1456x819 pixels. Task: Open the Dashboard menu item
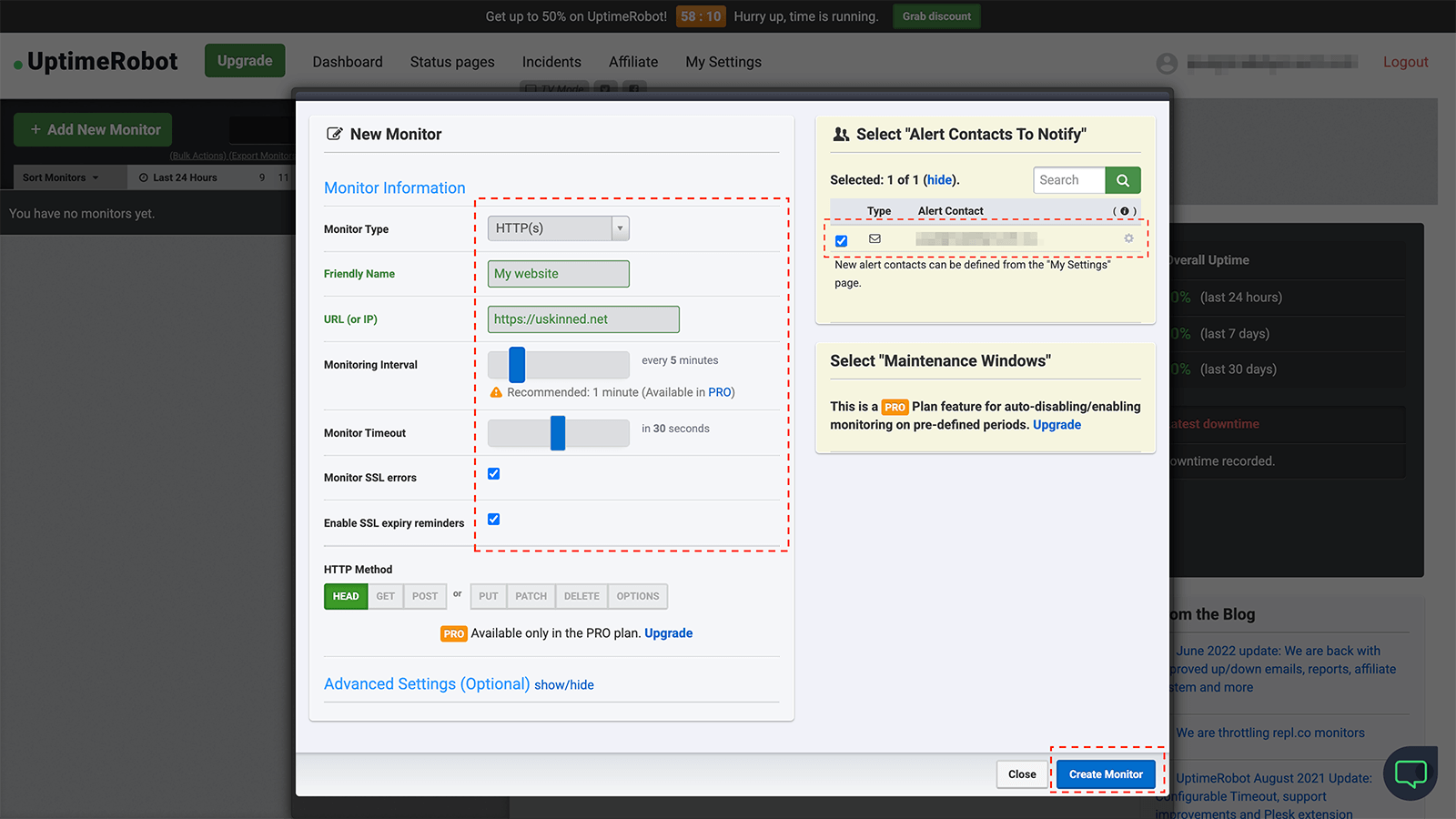[x=348, y=62]
